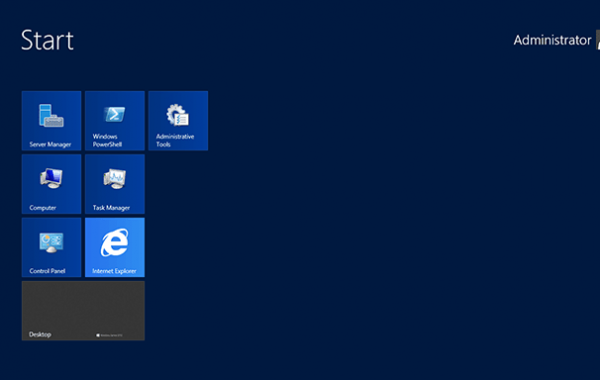Click the Administrator account name
This screenshot has height=380, width=600.
coord(552,40)
